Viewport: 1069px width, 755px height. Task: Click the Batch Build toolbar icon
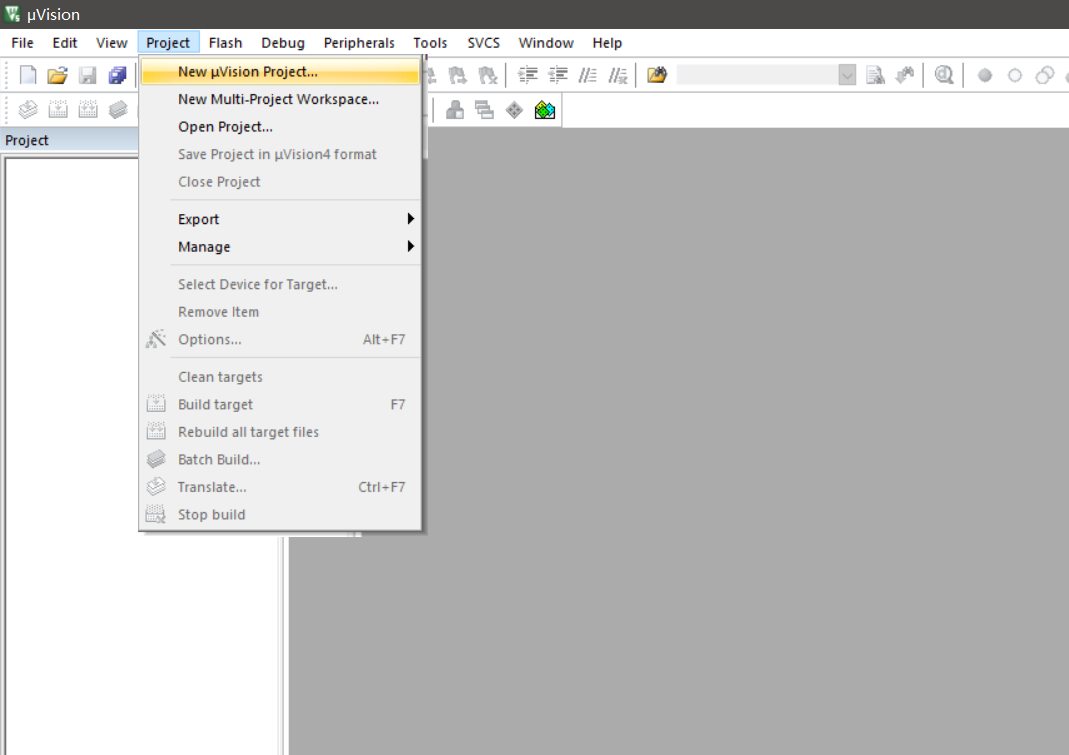tap(117, 109)
